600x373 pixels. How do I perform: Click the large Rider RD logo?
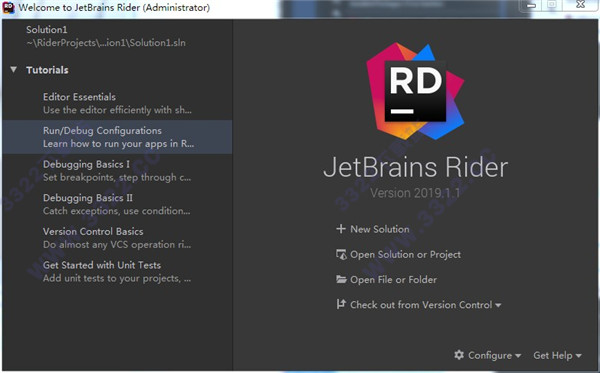pos(415,91)
